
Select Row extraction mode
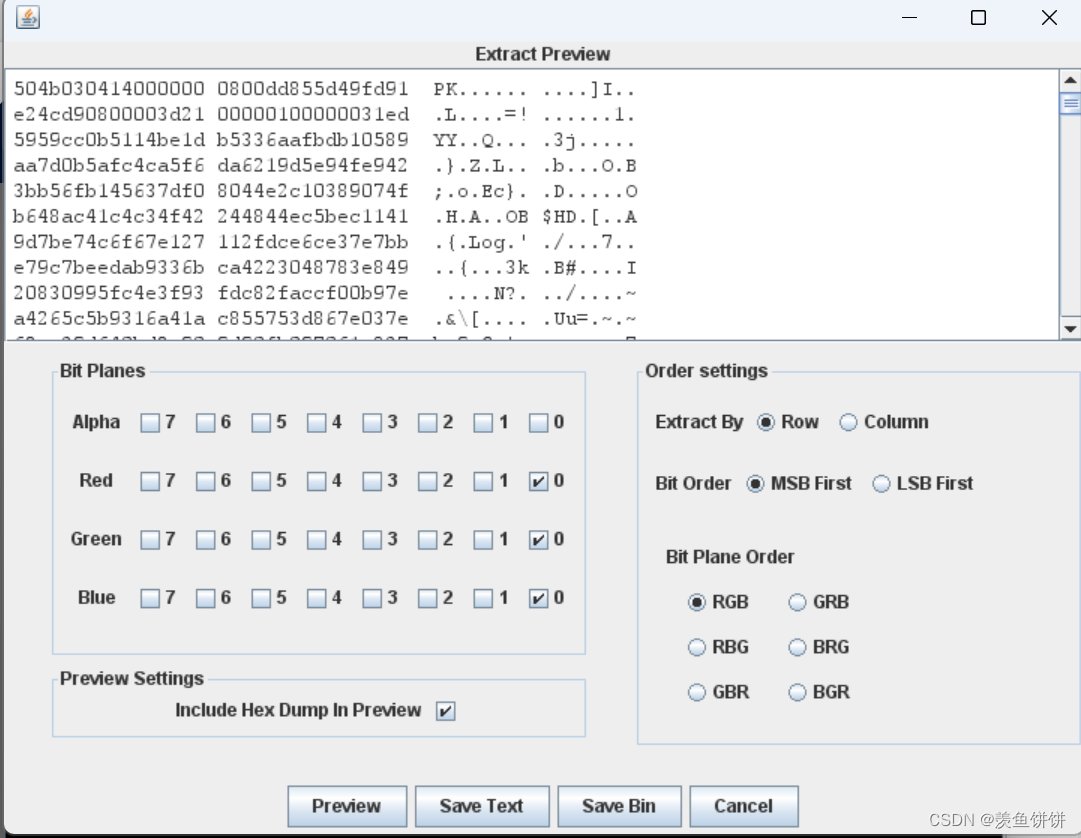(766, 422)
